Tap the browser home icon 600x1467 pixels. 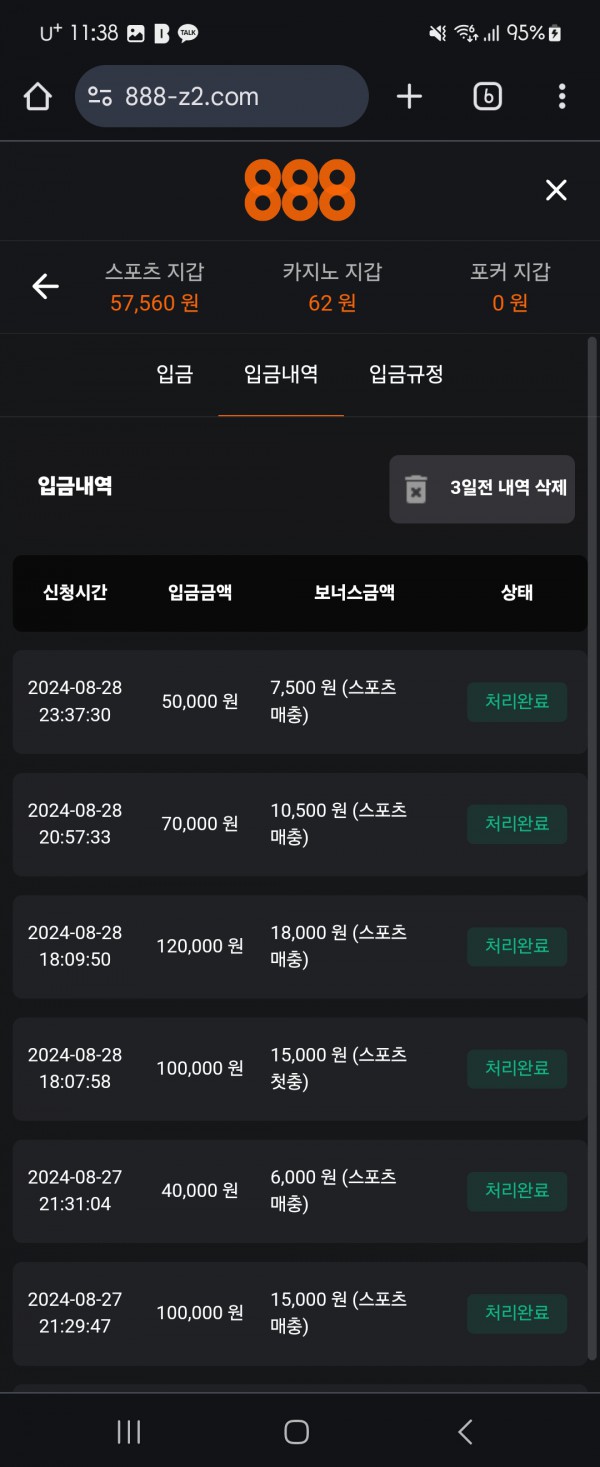(x=38, y=97)
